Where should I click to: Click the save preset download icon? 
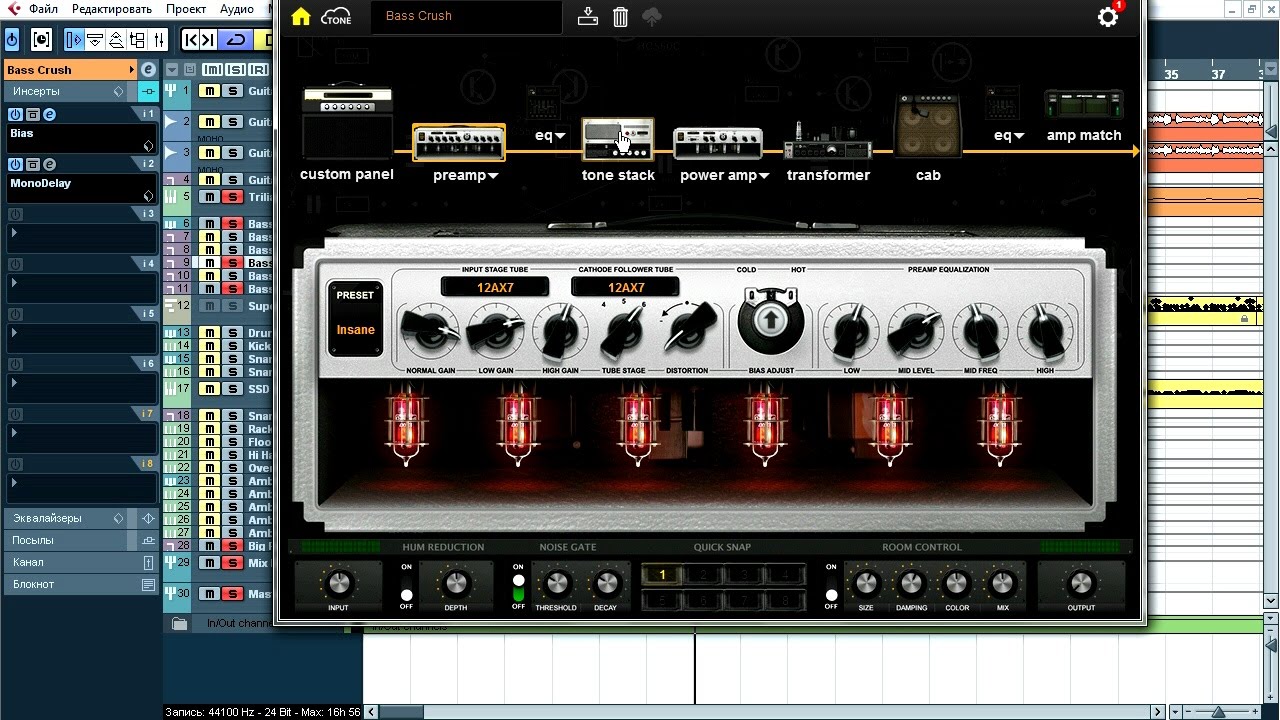point(588,16)
